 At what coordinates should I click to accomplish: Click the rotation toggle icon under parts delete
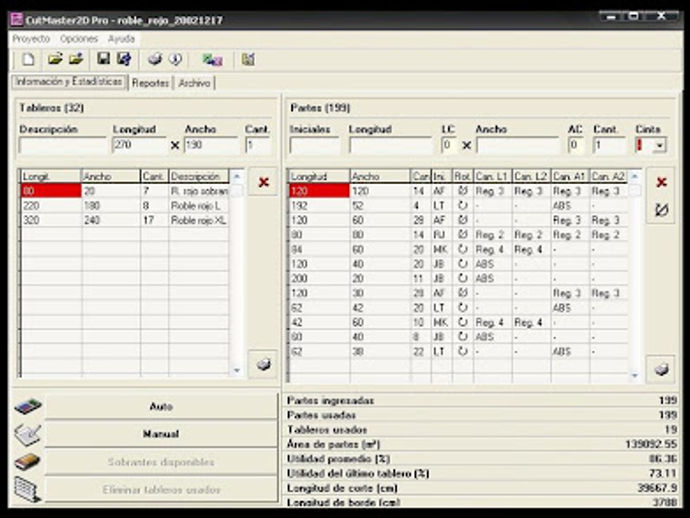(661, 210)
